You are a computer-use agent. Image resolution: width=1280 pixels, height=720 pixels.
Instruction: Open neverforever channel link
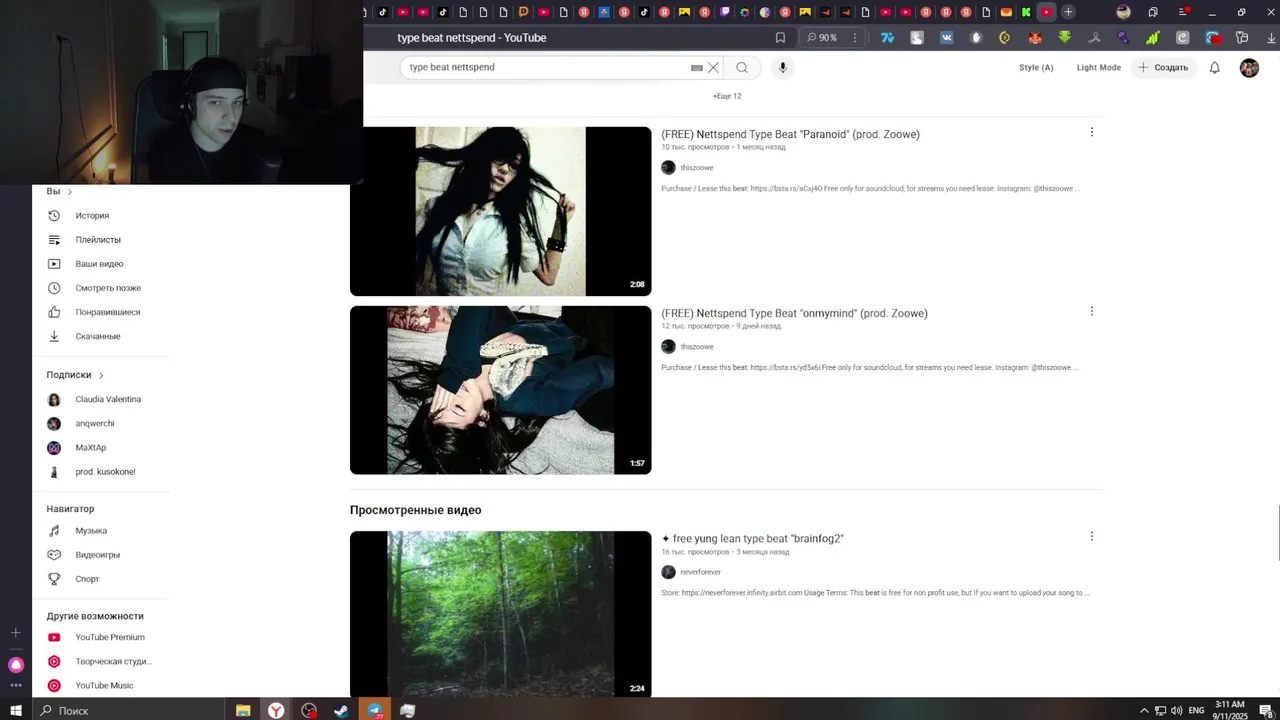click(700, 572)
